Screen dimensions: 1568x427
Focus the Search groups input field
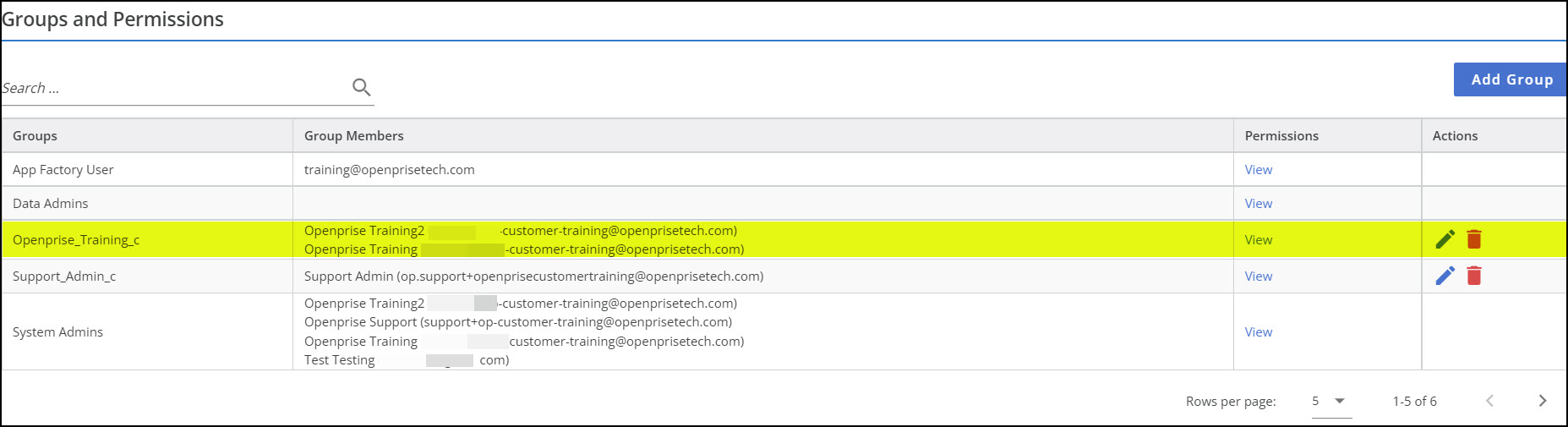click(x=173, y=88)
